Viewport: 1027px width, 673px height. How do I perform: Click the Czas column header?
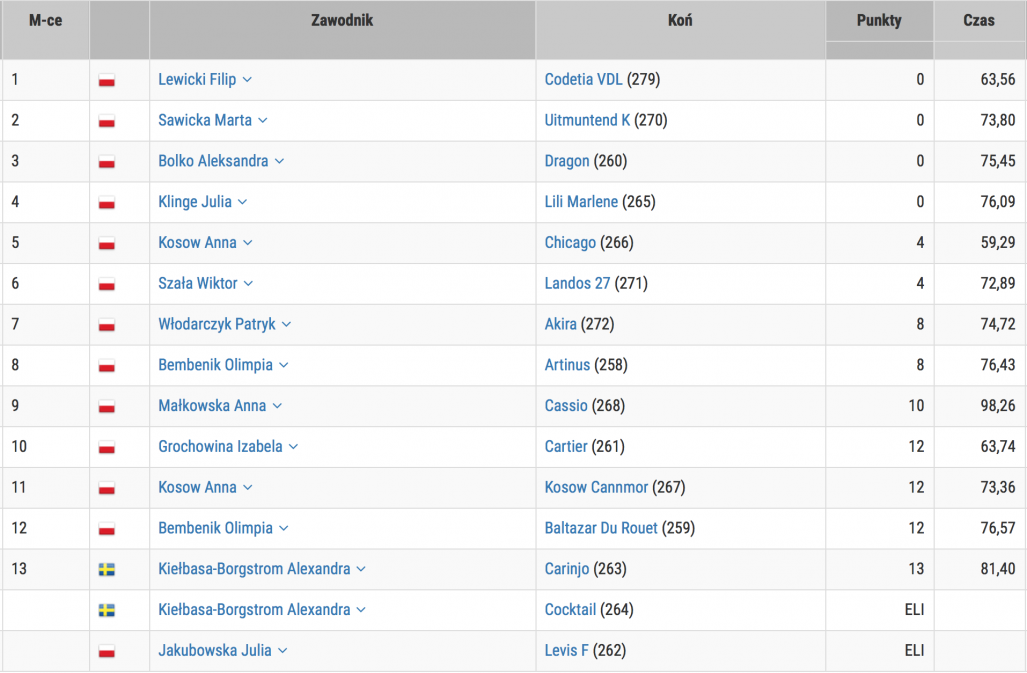[x=978, y=20]
